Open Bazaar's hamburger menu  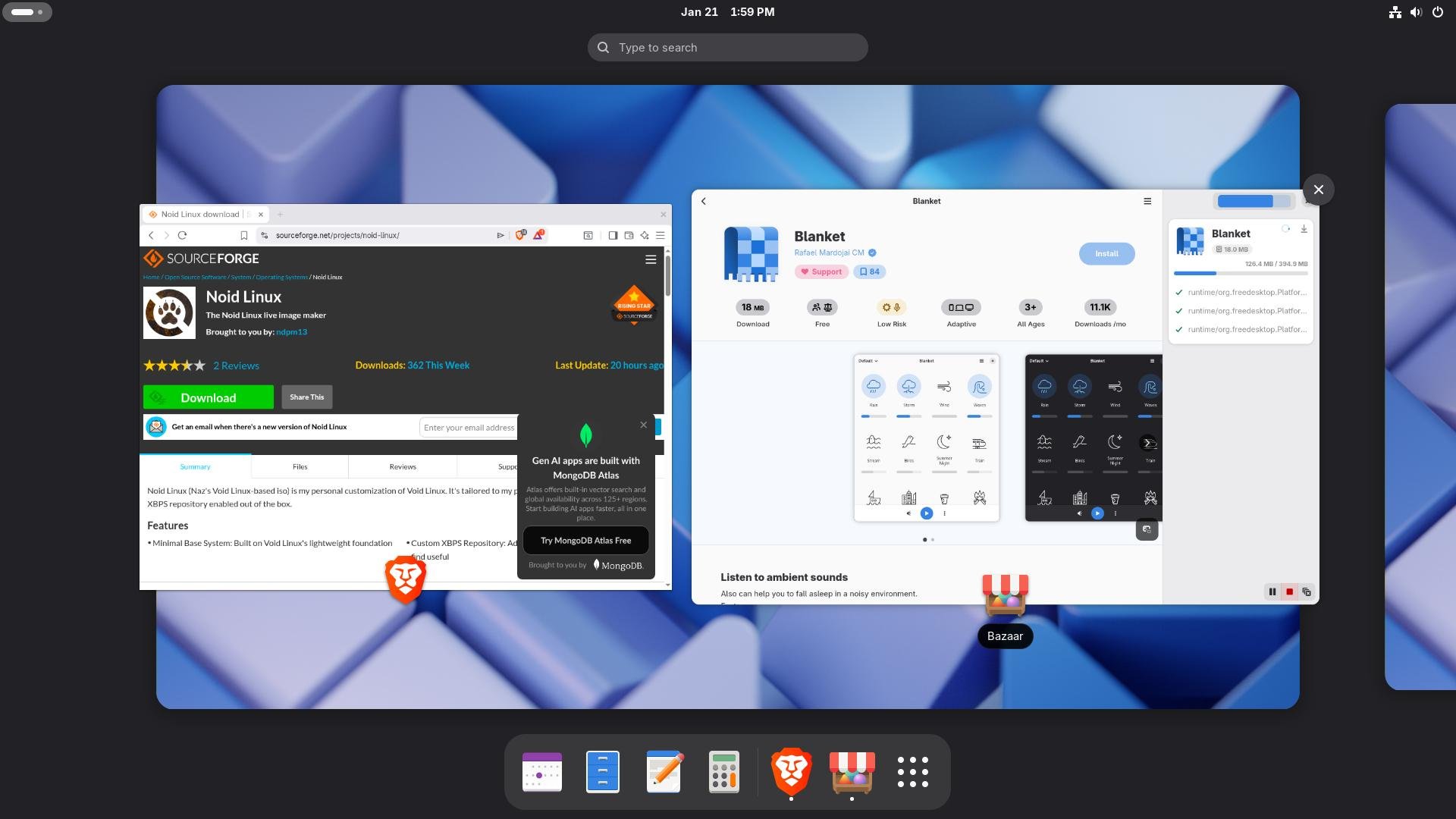pos(1147,201)
